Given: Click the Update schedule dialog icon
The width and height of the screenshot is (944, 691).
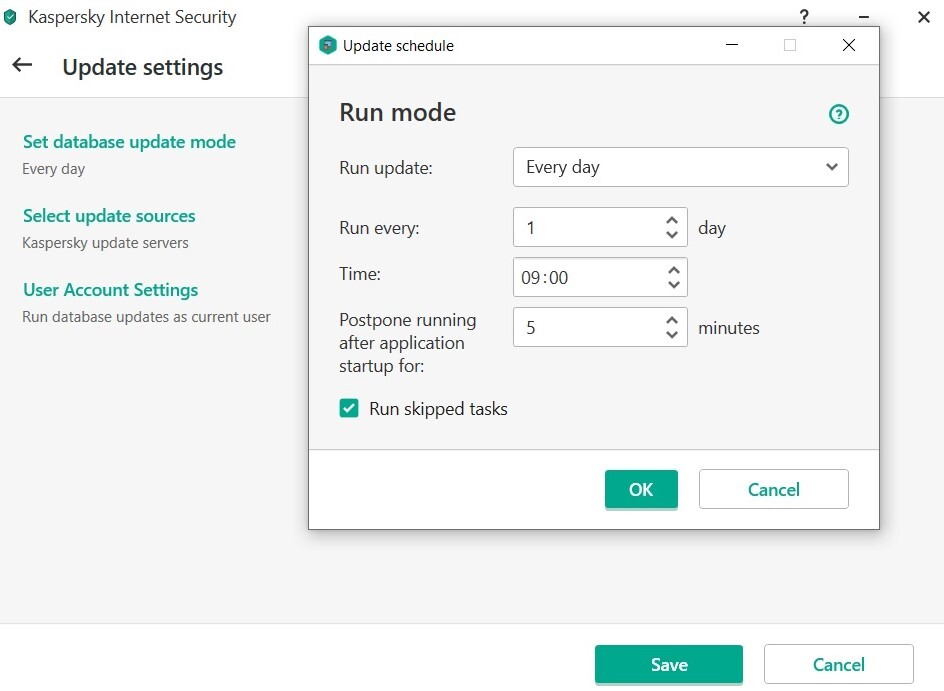Looking at the screenshot, I should (x=328, y=45).
